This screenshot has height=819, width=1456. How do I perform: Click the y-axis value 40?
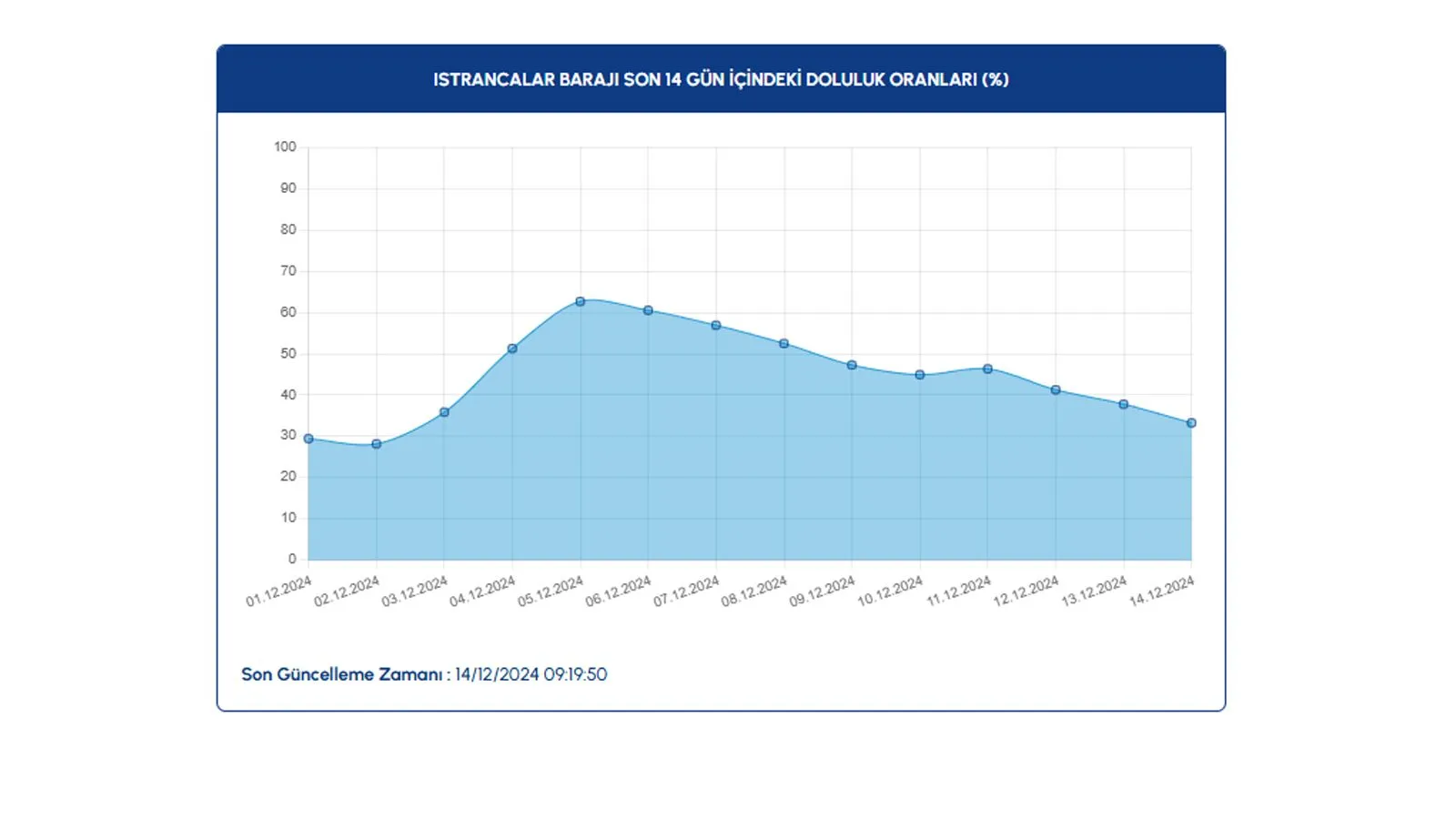pyautogui.click(x=288, y=394)
